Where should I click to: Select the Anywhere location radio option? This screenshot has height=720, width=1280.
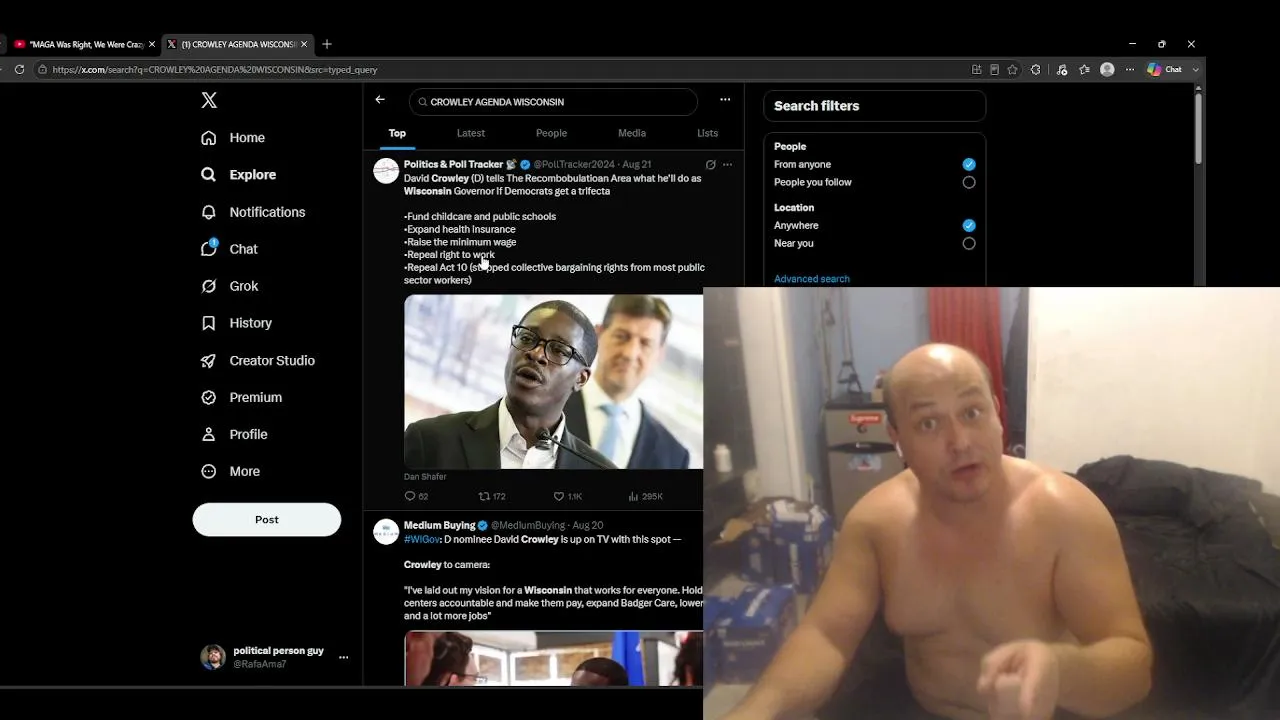(969, 225)
